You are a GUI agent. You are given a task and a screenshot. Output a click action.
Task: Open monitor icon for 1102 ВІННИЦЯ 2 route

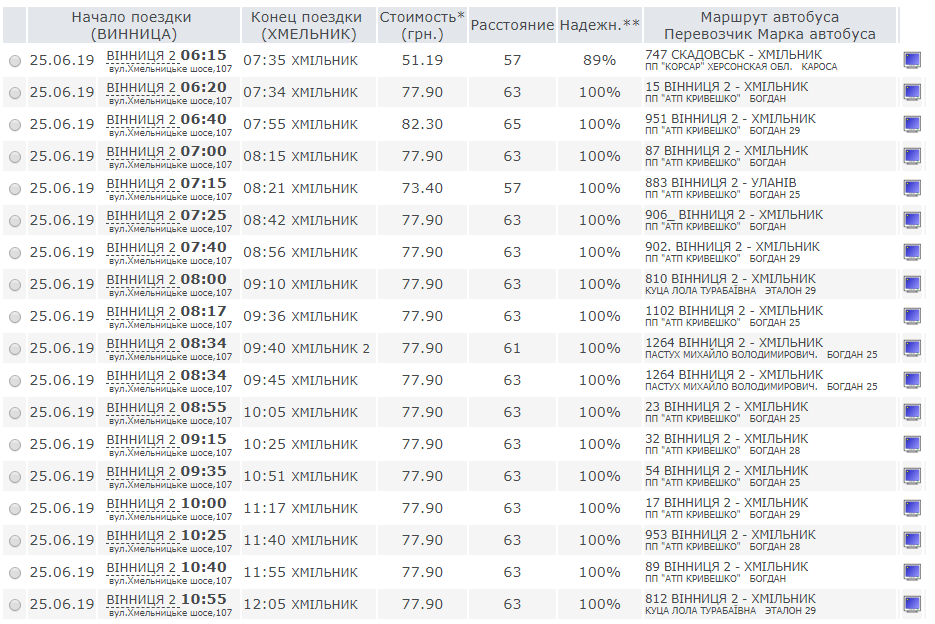[x=912, y=316]
